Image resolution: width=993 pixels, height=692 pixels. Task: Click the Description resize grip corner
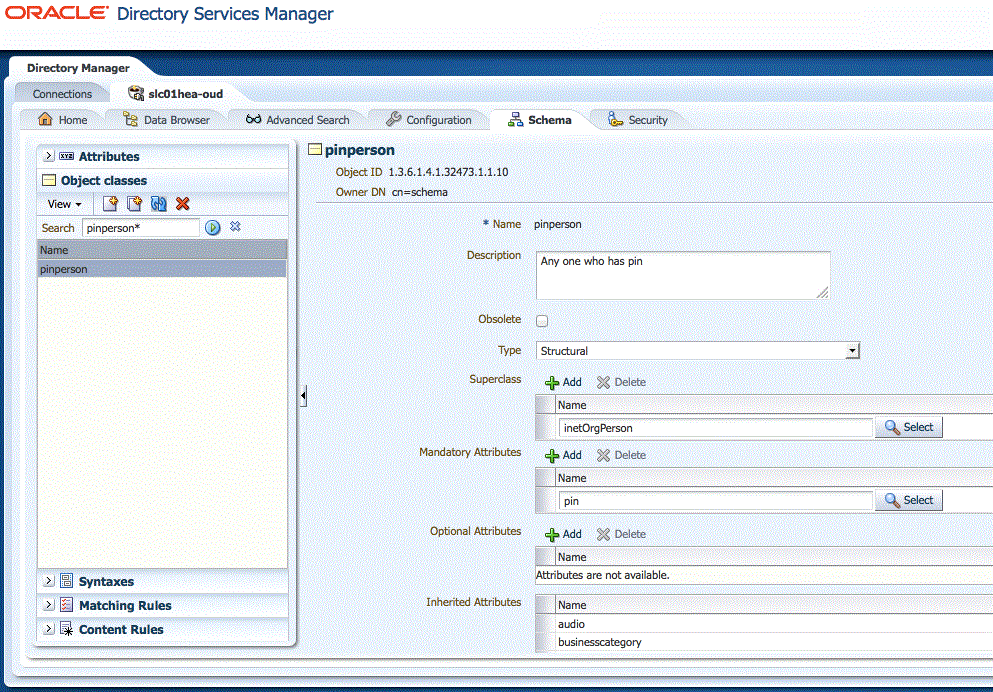point(823,293)
